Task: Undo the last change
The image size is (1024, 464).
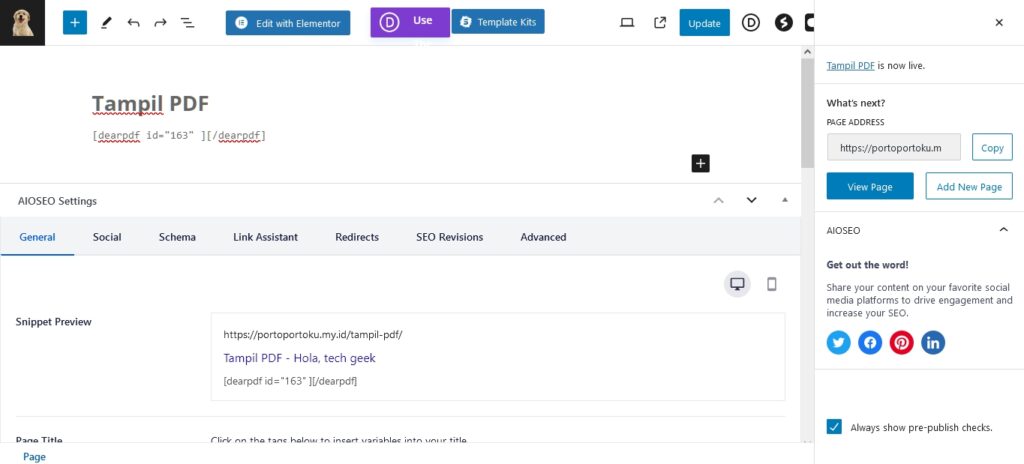Action: [x=133, y=23]
